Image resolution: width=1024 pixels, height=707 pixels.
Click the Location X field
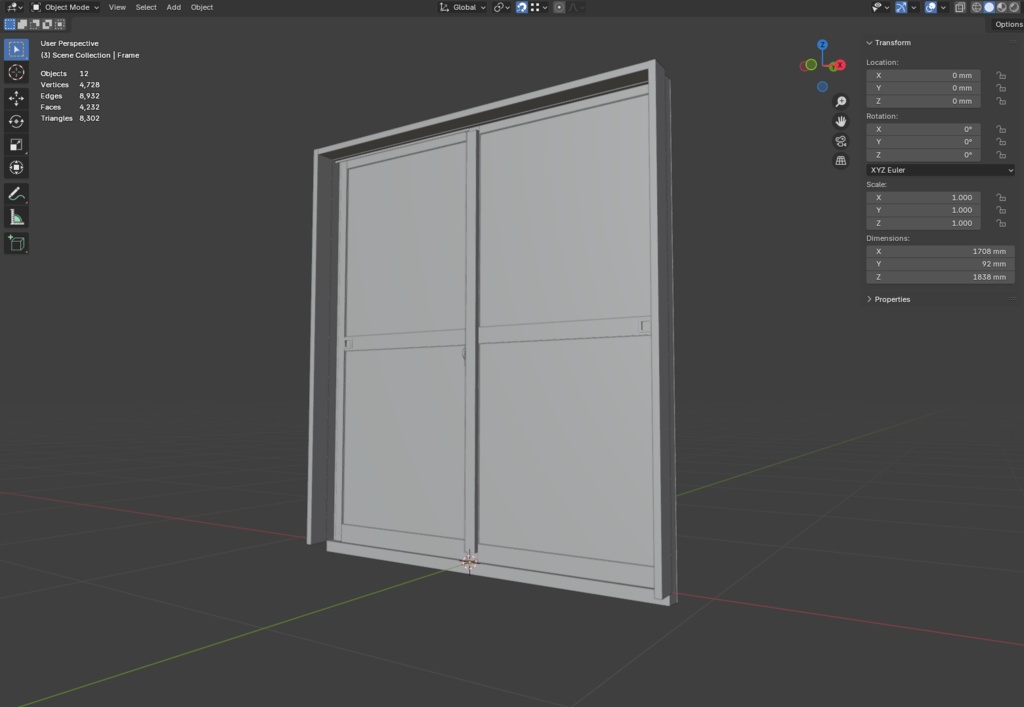(x=923, y=75)
